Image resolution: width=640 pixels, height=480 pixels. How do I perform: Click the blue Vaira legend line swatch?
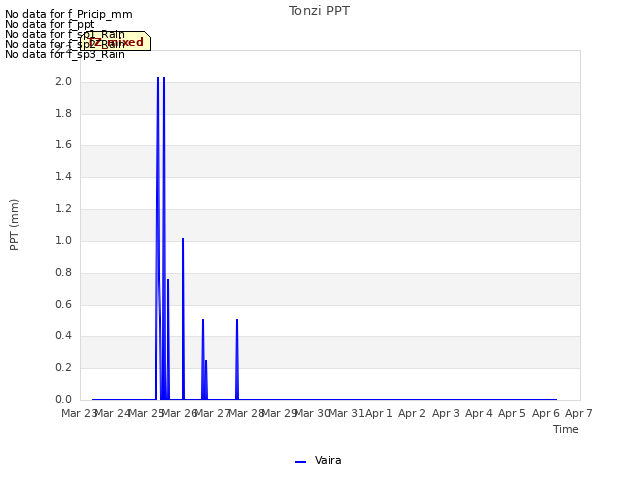click(x=300, y=462)
